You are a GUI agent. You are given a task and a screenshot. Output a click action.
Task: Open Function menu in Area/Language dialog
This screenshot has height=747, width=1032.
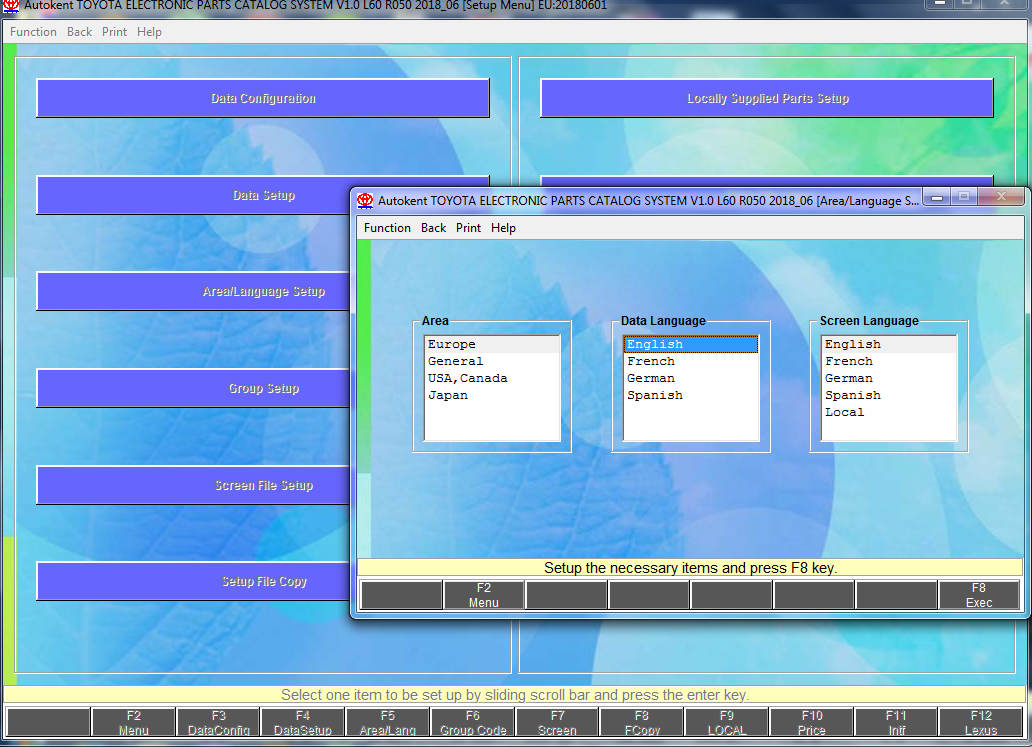click(387, 228)
